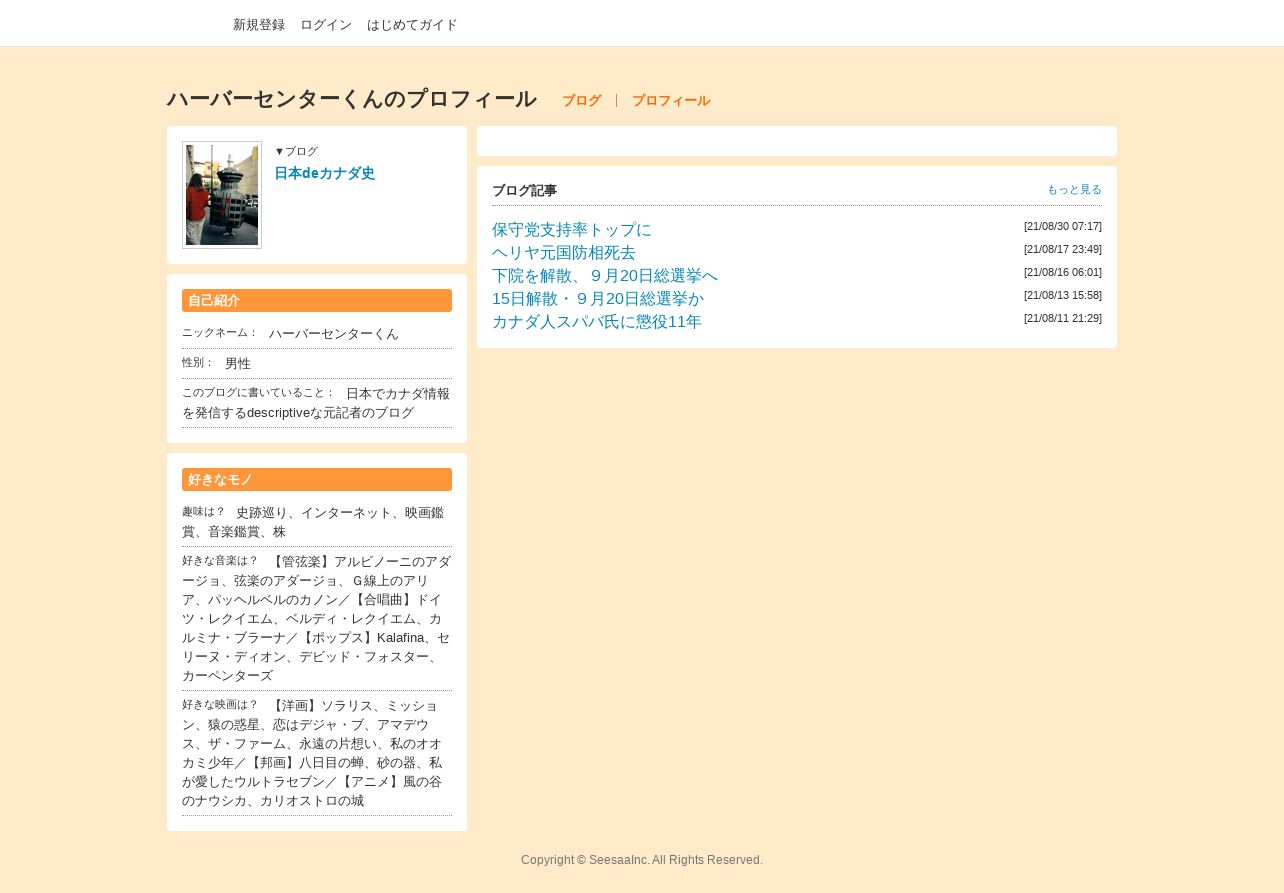Screen dimensions: 1284x893
Task: Click the ログイン login link
Action: pyautogui.click(x=326, y=25)
